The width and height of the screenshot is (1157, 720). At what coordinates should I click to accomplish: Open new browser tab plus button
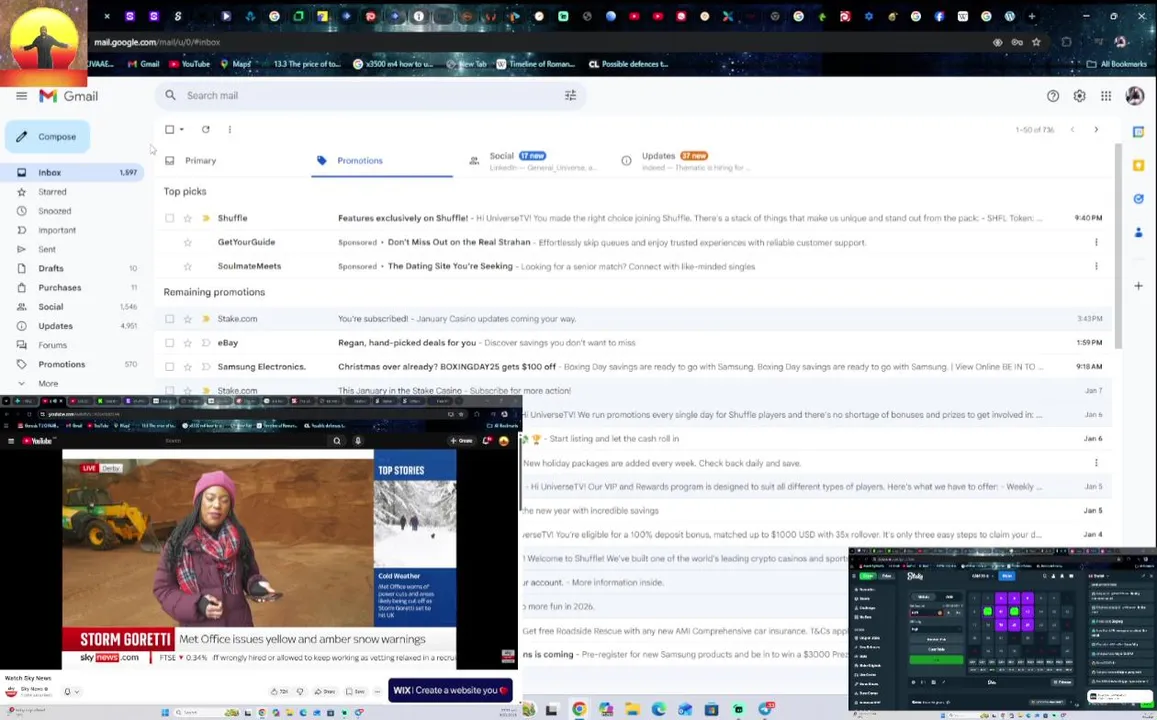(x=1032, y=16)
